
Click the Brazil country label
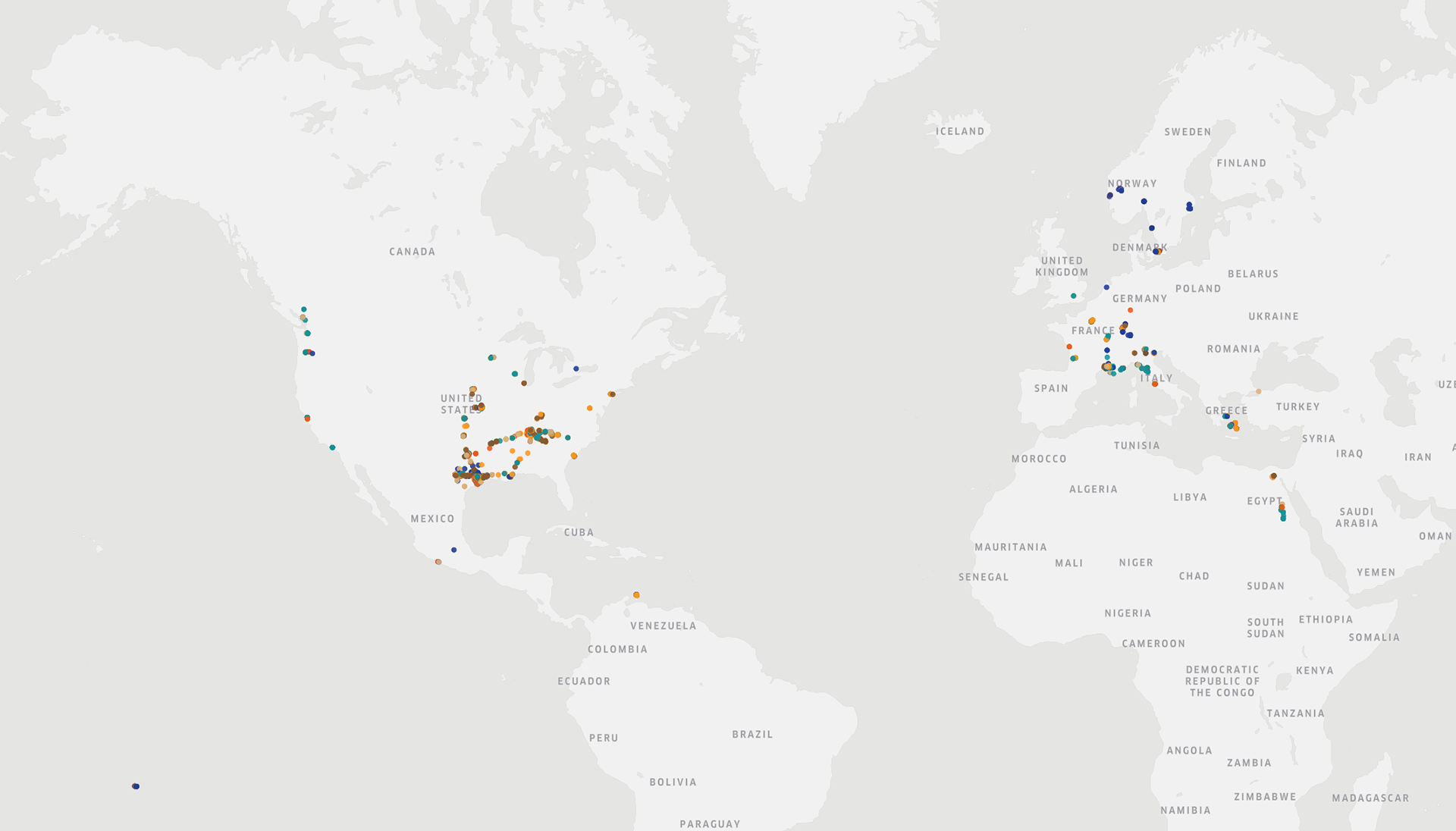click(x=752, y=734)
